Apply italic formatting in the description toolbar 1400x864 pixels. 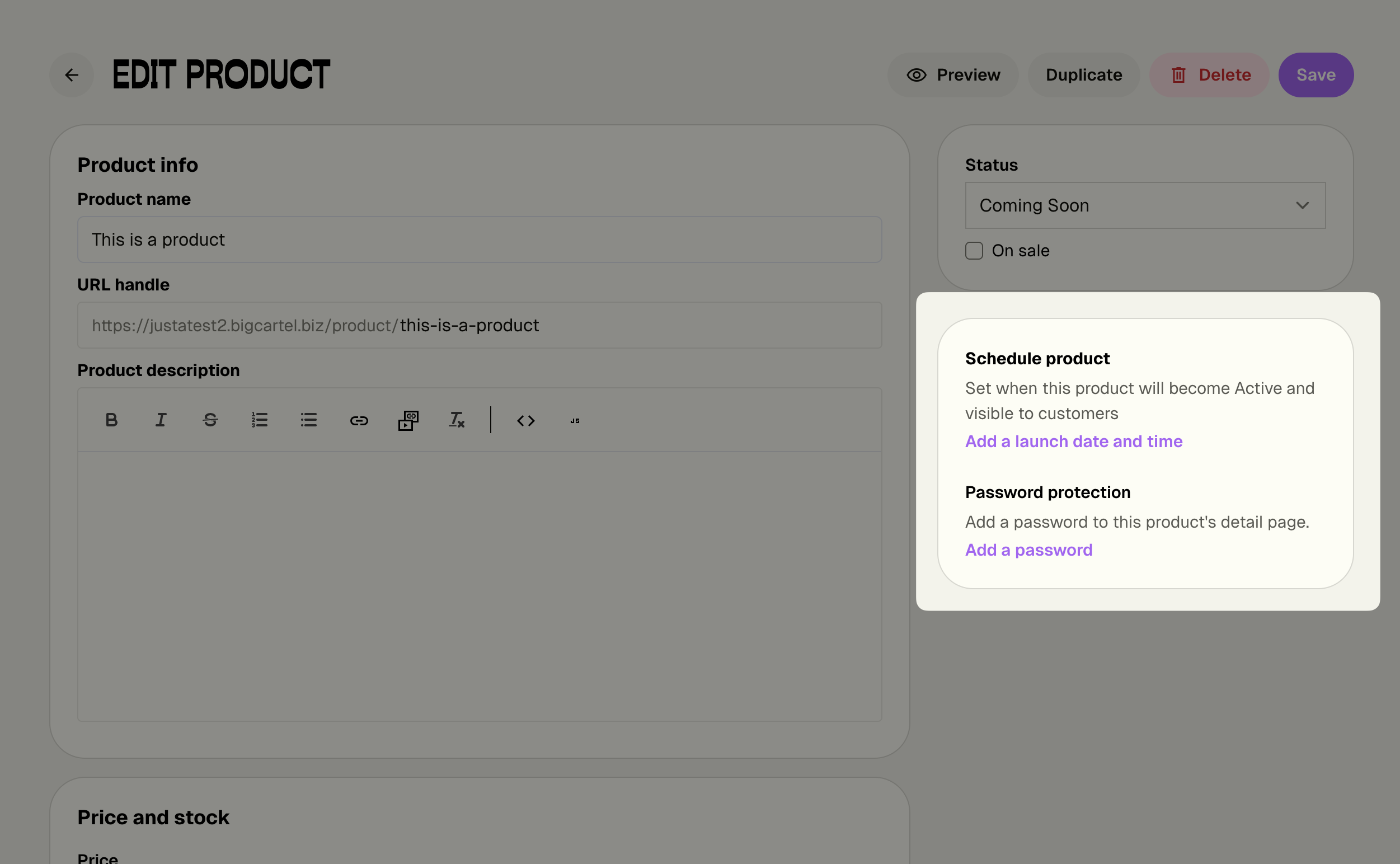pos(161,420)
